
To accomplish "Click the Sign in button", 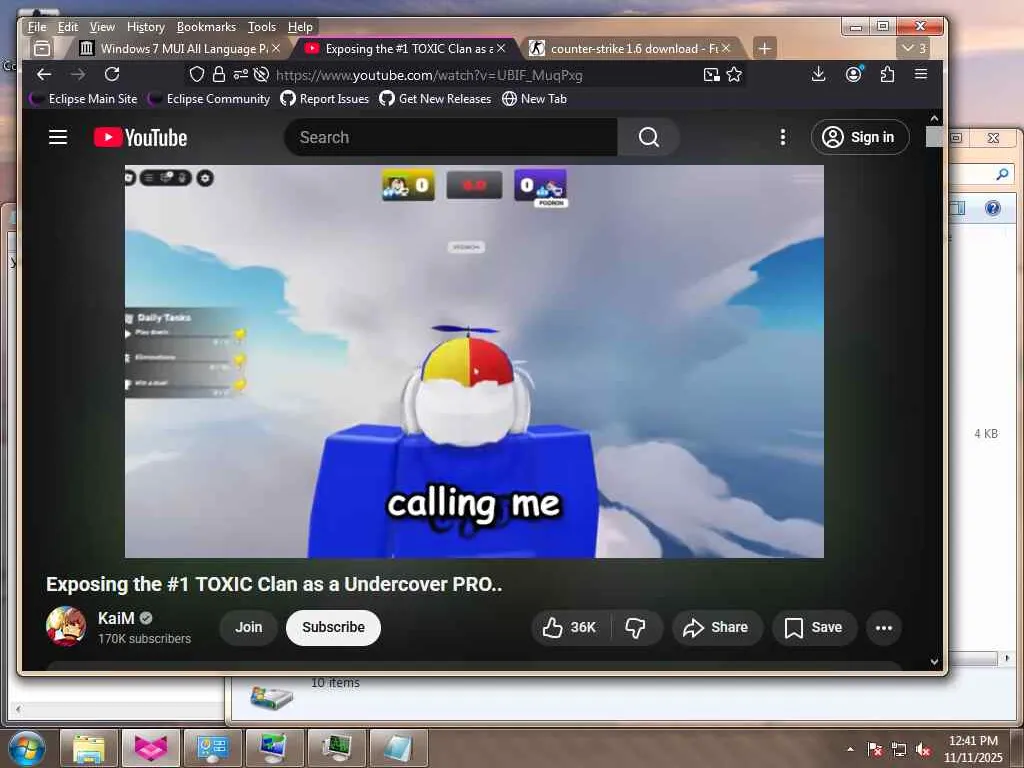I will pyautogui.click(x=859, y=137).
